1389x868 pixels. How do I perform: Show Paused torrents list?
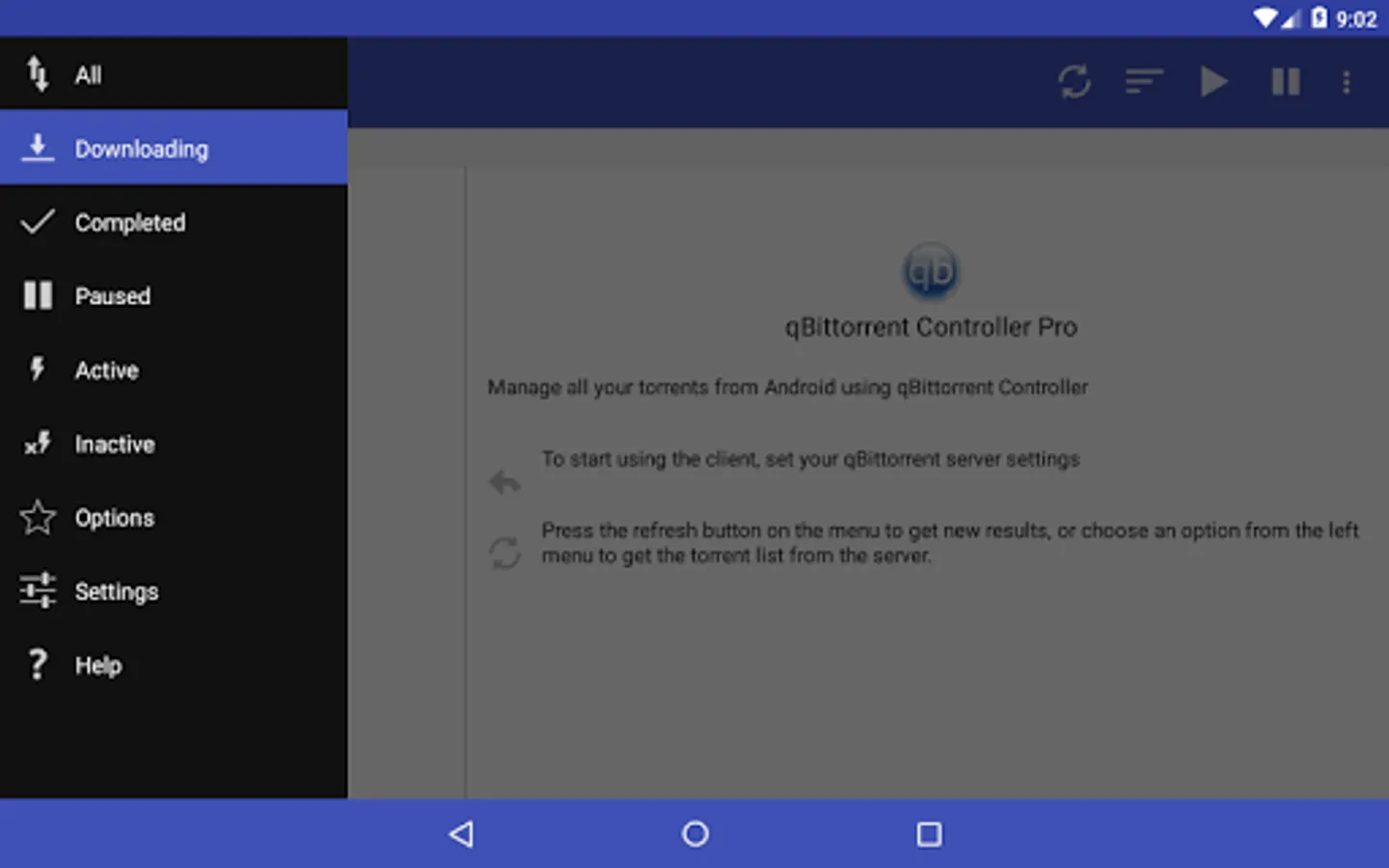tap(174, 296)
